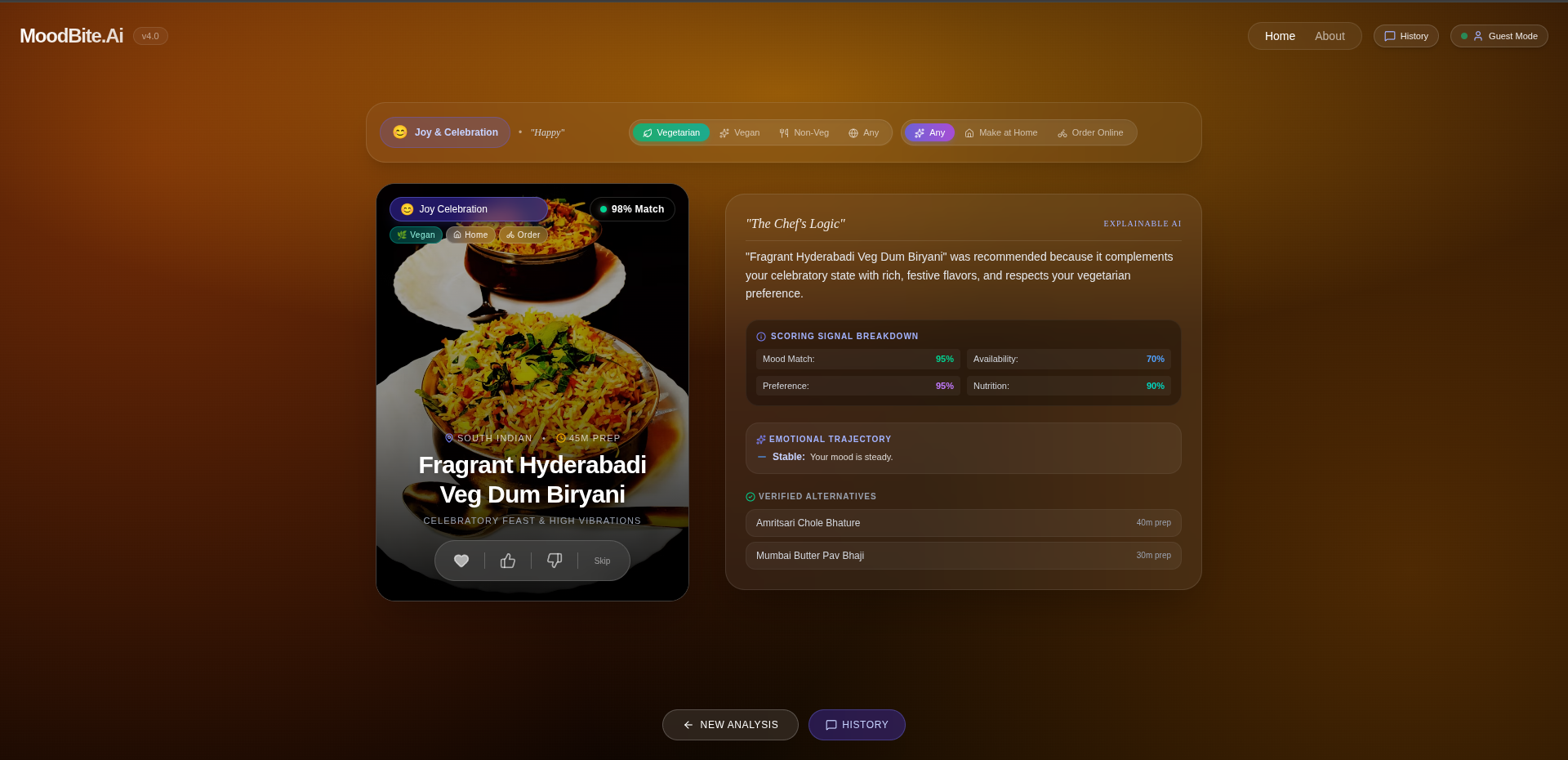Click the Mood Match score row
The width and height of the screenshot is (1568, 760).
pyautogui.click(x=858, y=359)
